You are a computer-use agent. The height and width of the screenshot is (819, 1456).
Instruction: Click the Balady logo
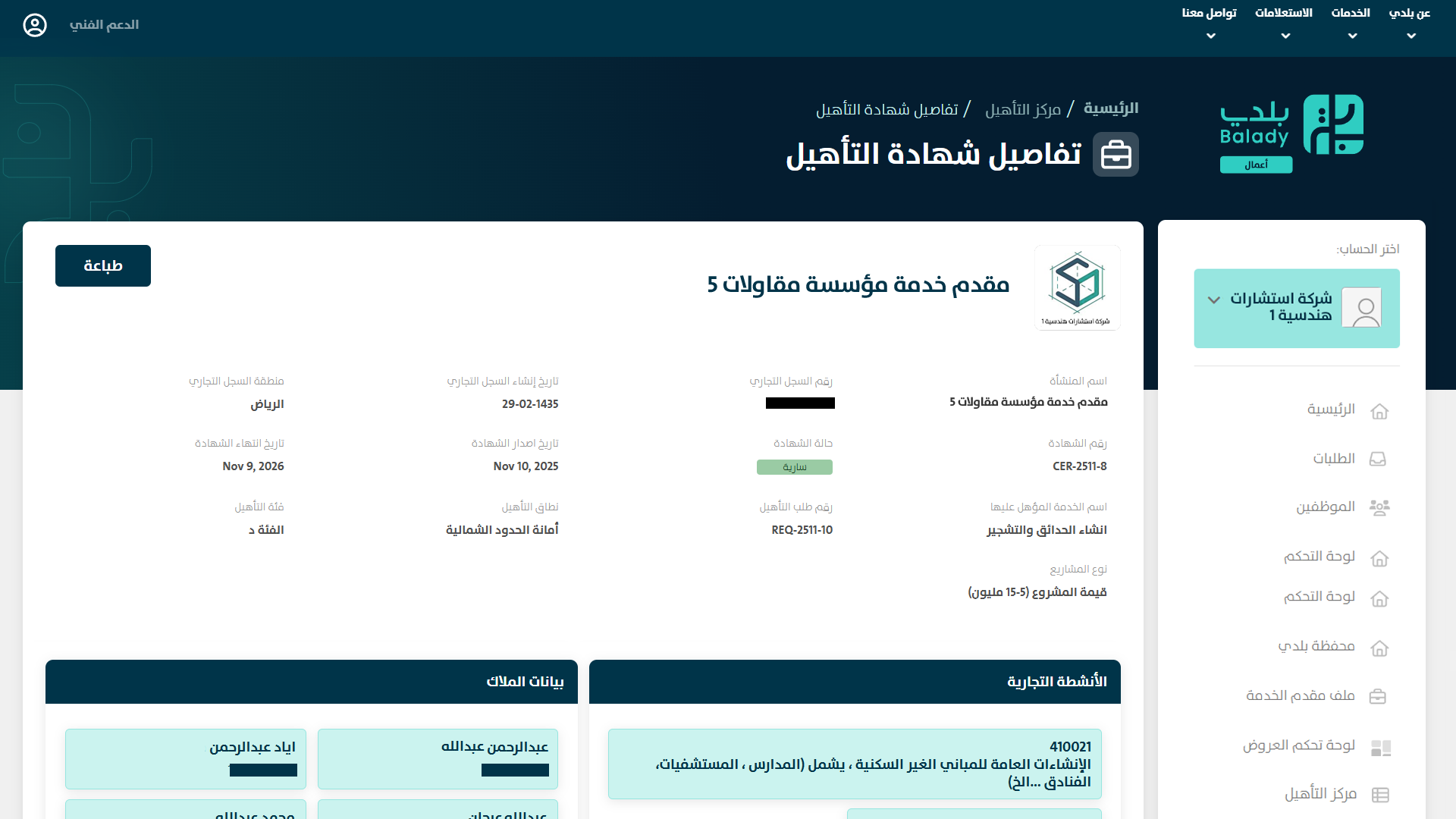(x=1291, y=133)
